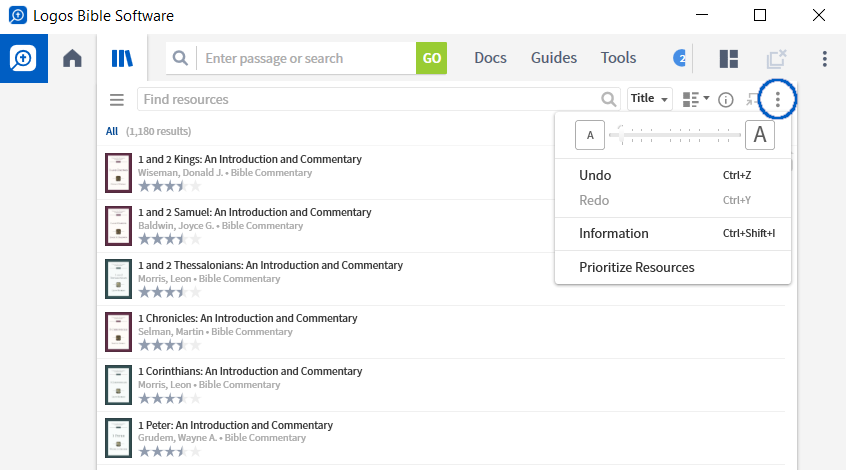Open 1 and 2 Thessalonians commentary title

pyautogui.click(x=270, y=265)
